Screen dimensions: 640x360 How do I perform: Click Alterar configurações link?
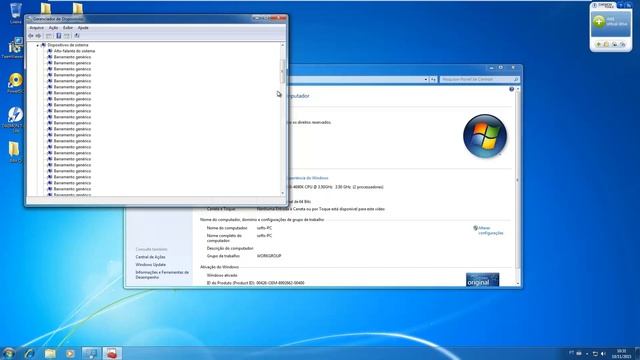click(x=491, y=231)
